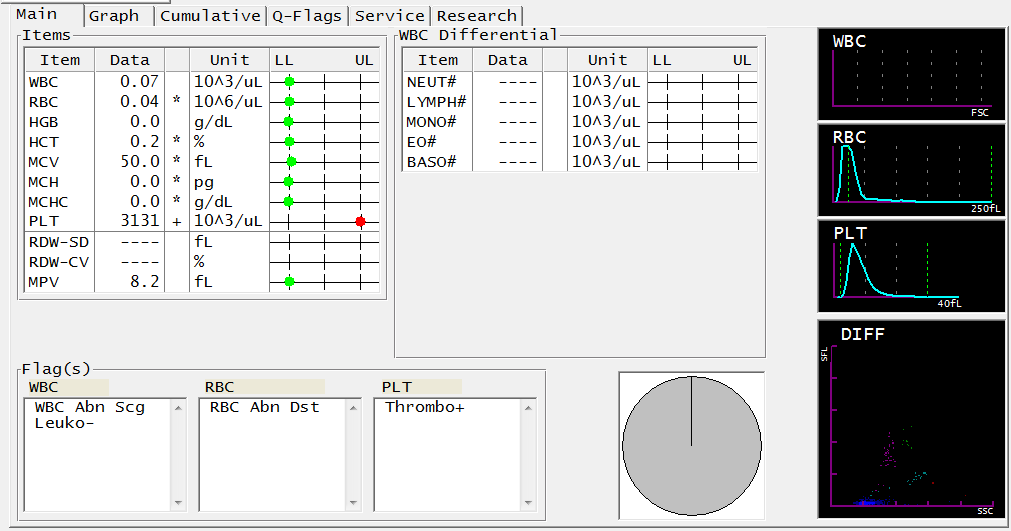Click the green WBC range indicator dot

[x=290, y=81]
